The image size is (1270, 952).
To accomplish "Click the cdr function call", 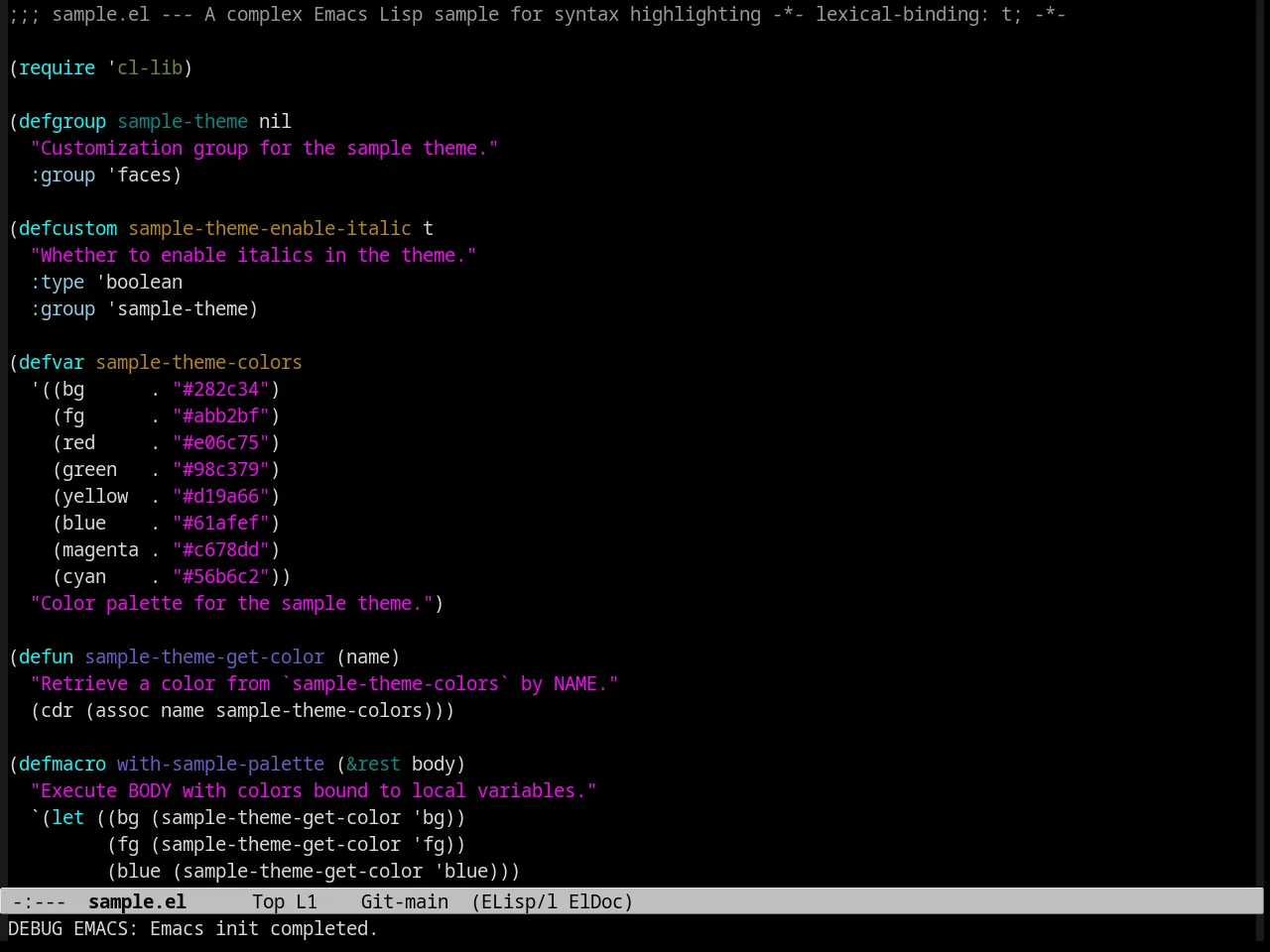I will click(58, 710).
